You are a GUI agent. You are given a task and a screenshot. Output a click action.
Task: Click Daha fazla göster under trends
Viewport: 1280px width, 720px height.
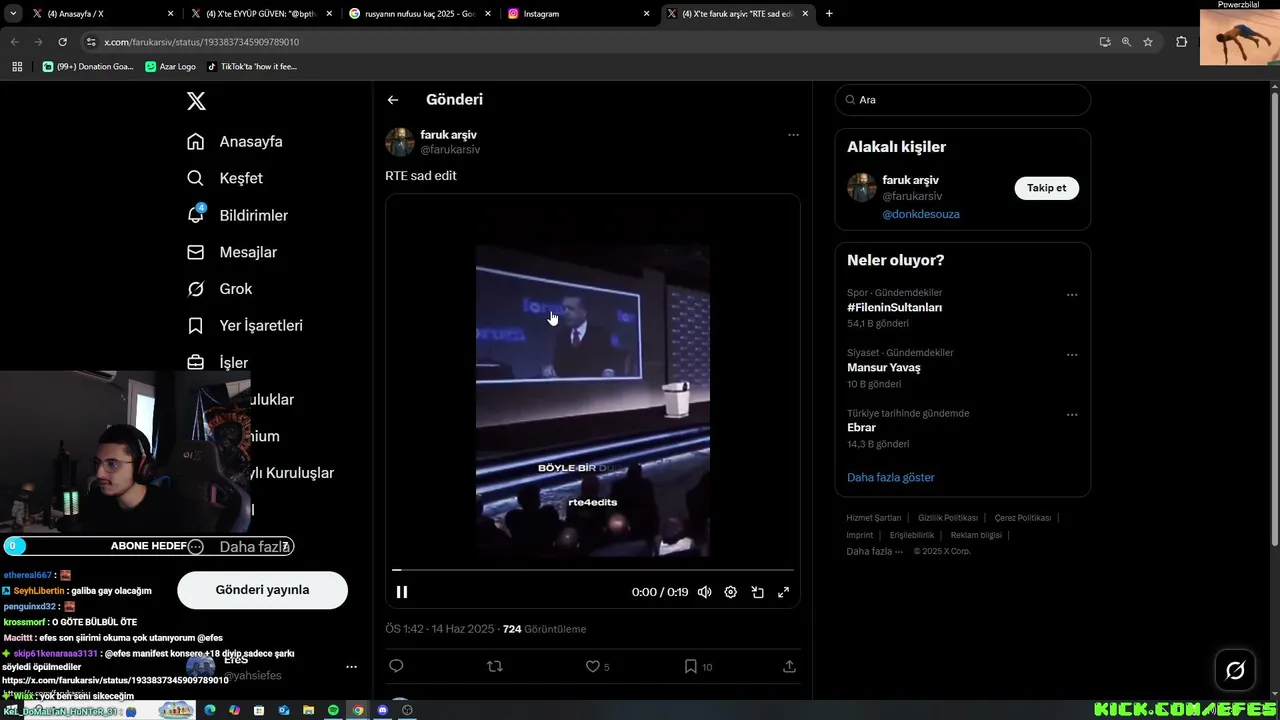(x=891, y=477)
